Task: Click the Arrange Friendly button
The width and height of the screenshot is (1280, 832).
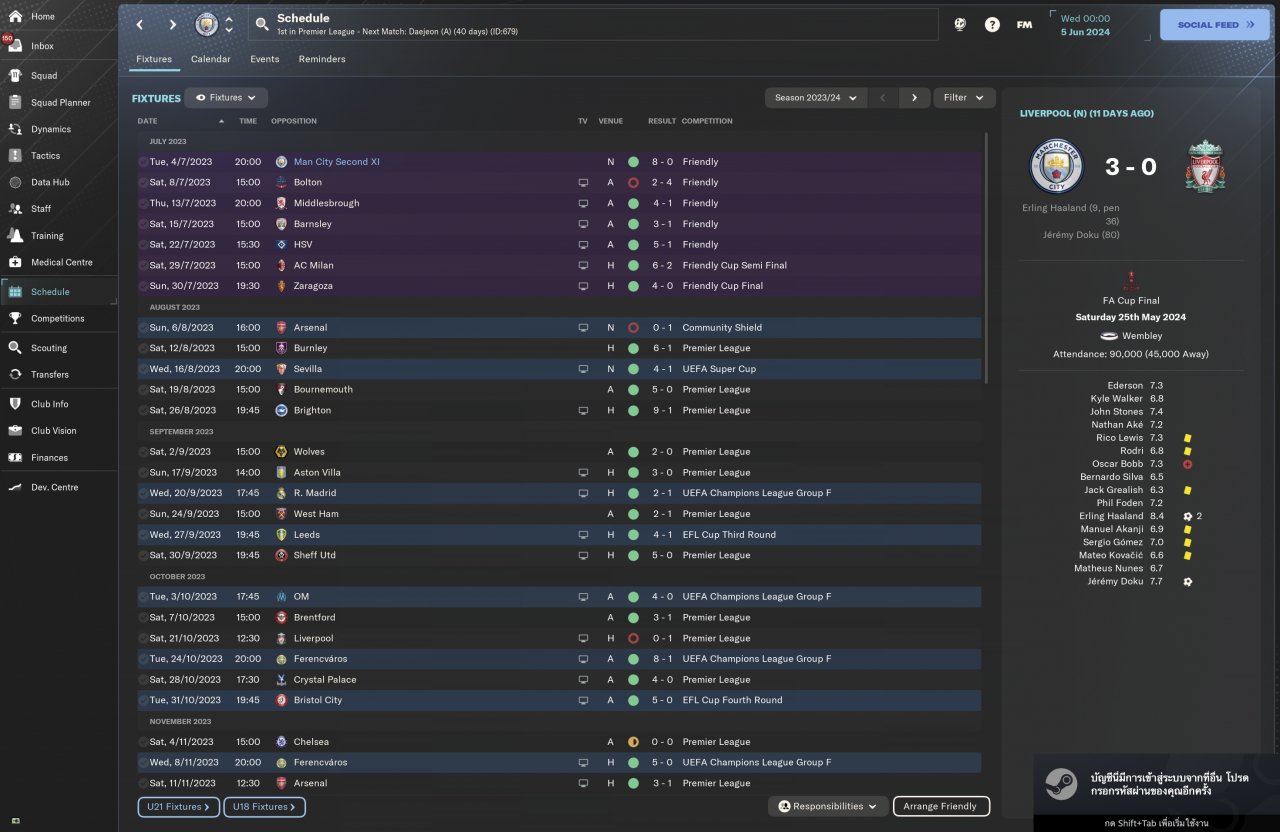Action: click(x=940, y=806)
